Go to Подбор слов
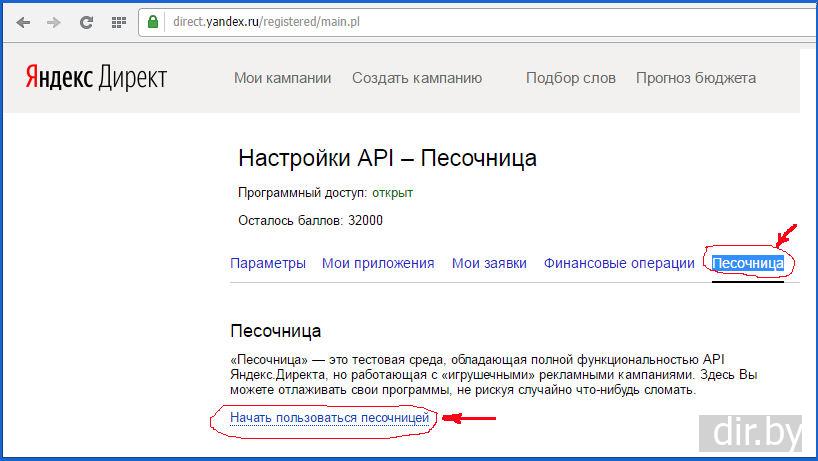 coord(571,78)
